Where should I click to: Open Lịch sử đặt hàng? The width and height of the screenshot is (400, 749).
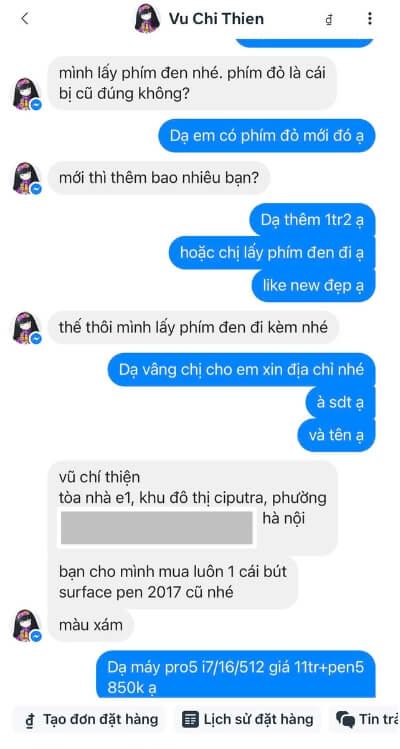pos(248,719)
